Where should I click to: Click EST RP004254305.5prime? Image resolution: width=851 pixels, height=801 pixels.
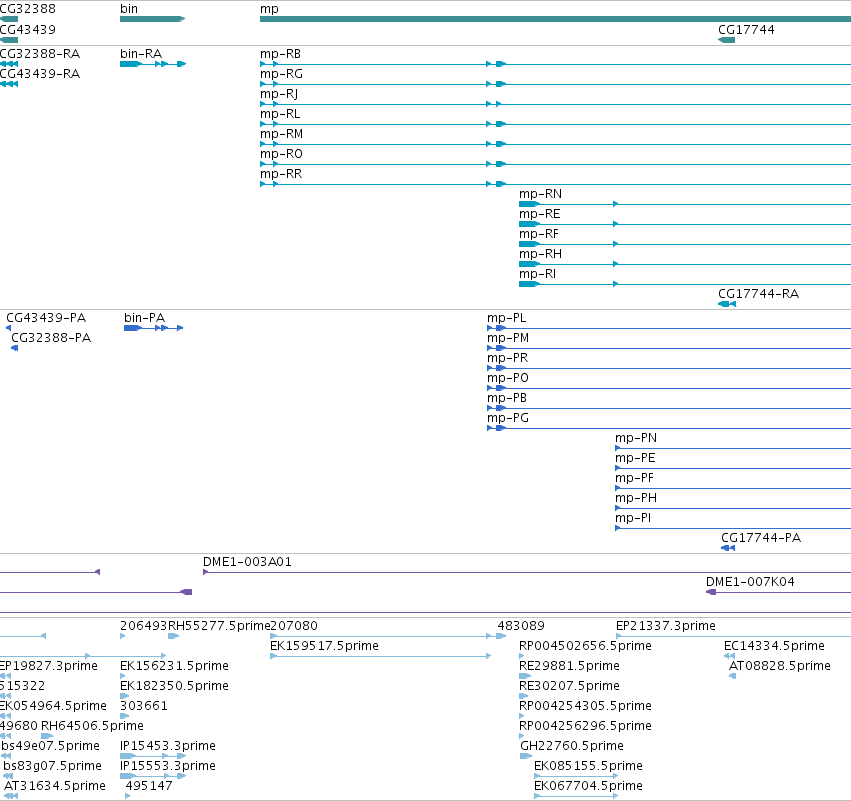coord(585,707)
